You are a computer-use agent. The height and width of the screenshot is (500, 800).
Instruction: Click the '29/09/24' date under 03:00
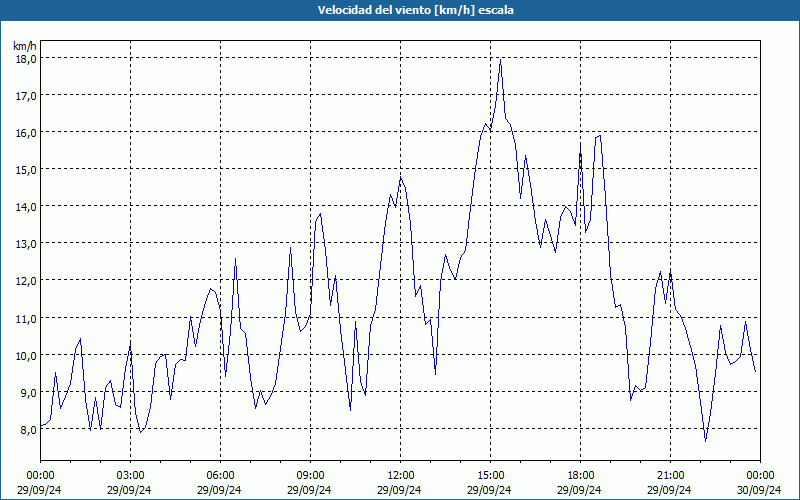130,490
